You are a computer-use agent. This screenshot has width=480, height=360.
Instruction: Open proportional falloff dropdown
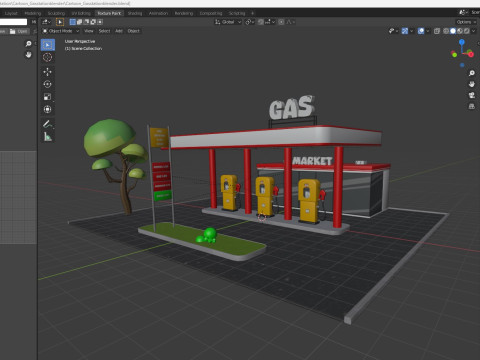click(291, 22)
